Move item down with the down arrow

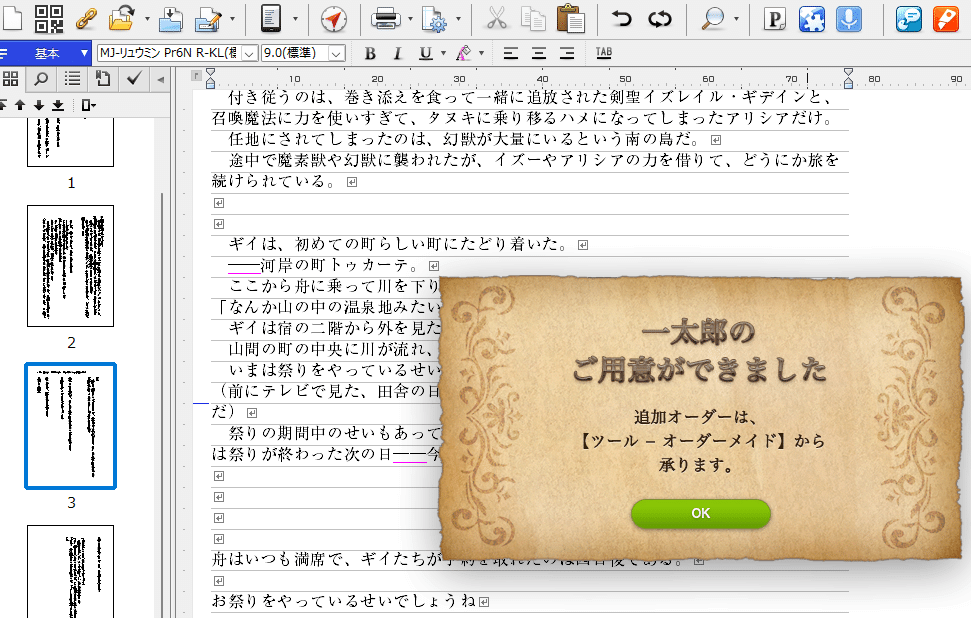39,105
